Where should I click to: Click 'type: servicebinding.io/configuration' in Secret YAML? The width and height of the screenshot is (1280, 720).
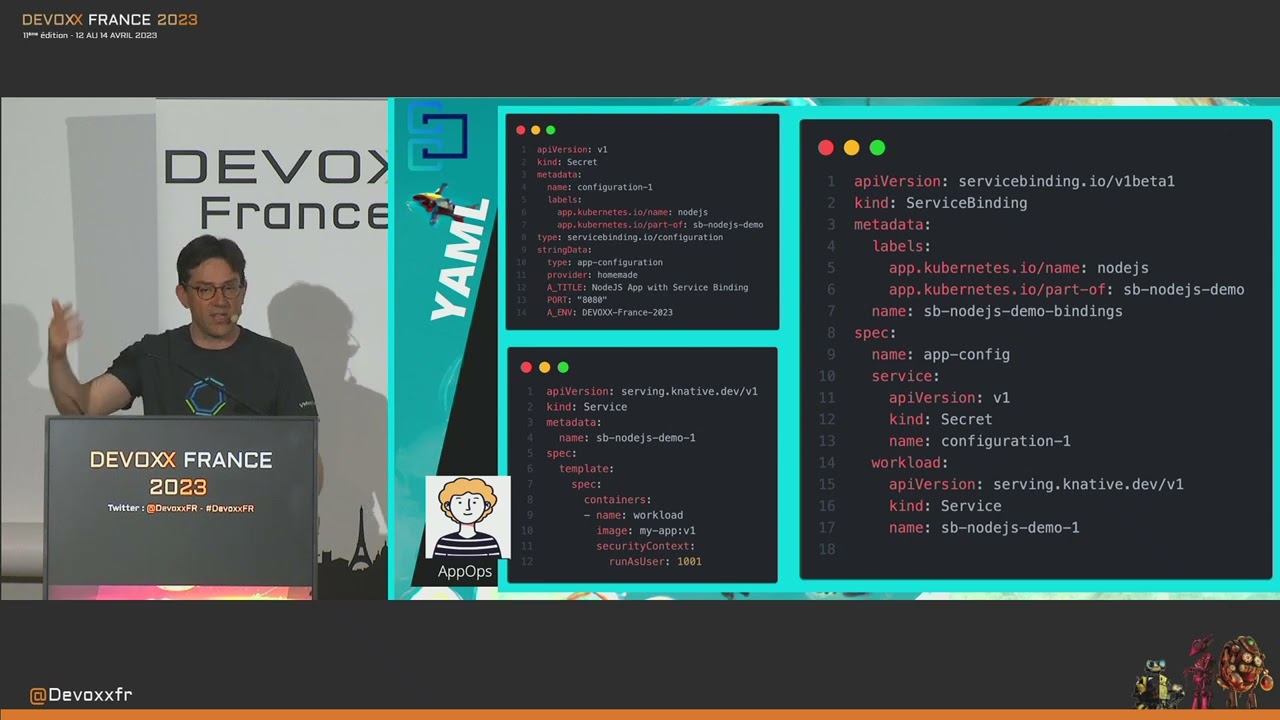point(629,237)
